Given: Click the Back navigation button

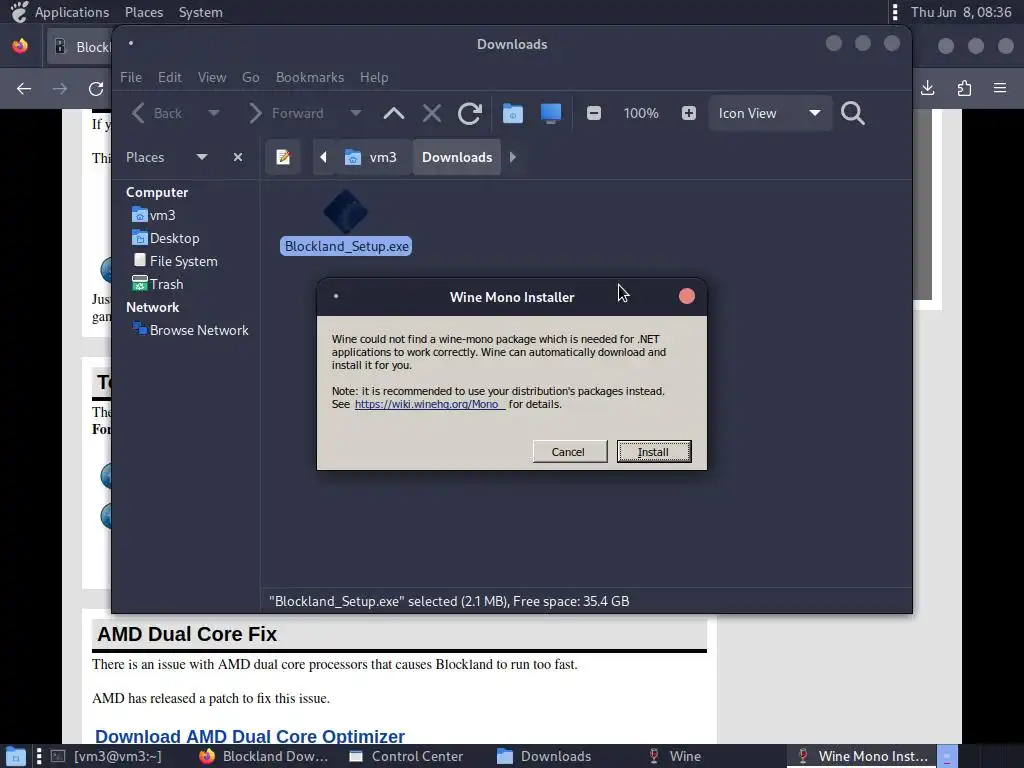Looking at the screenshot, I should 157,113.
